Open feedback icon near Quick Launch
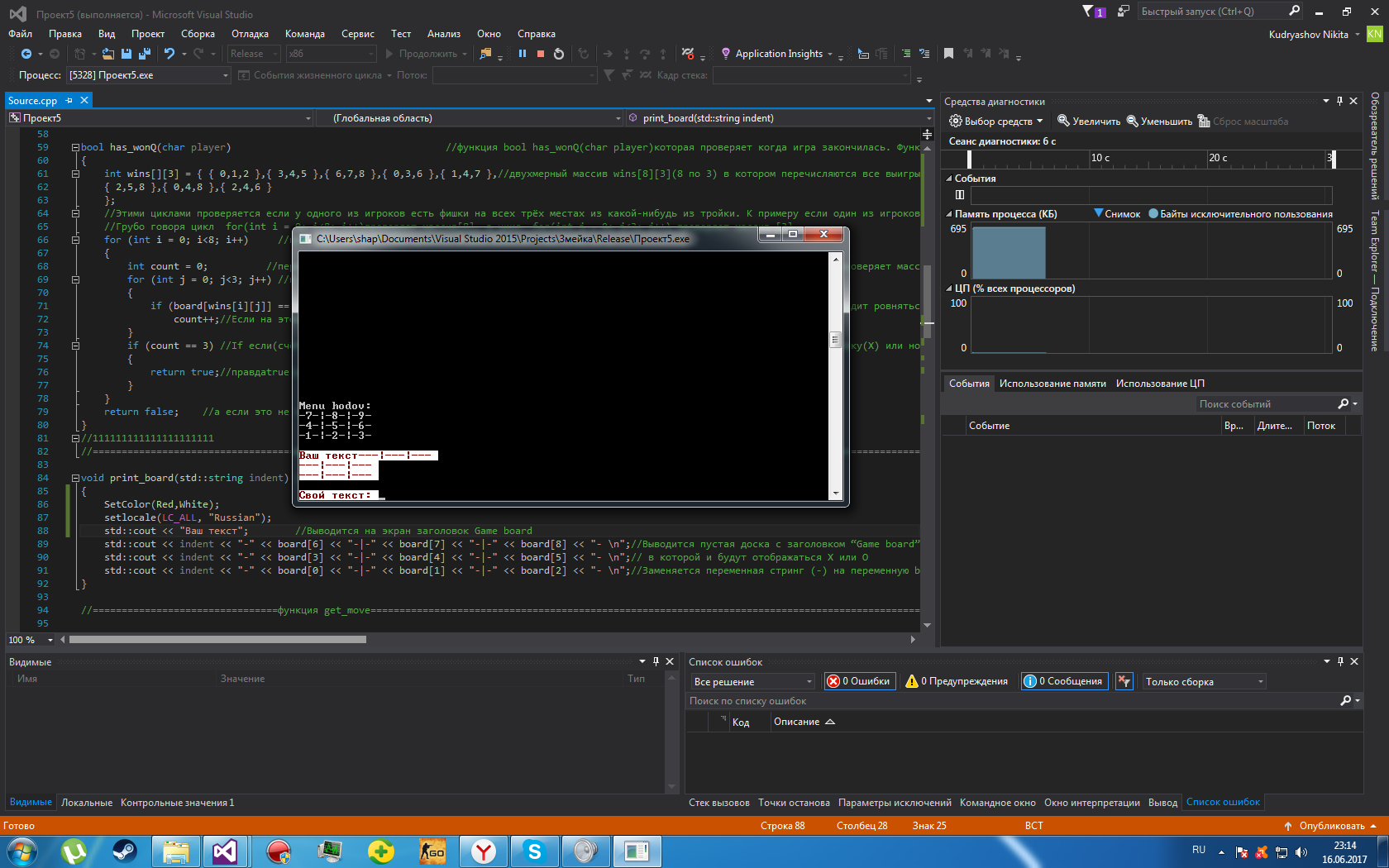This screenshot has height=868, width=1389. pyautogui.click(x=1123, y=12)
